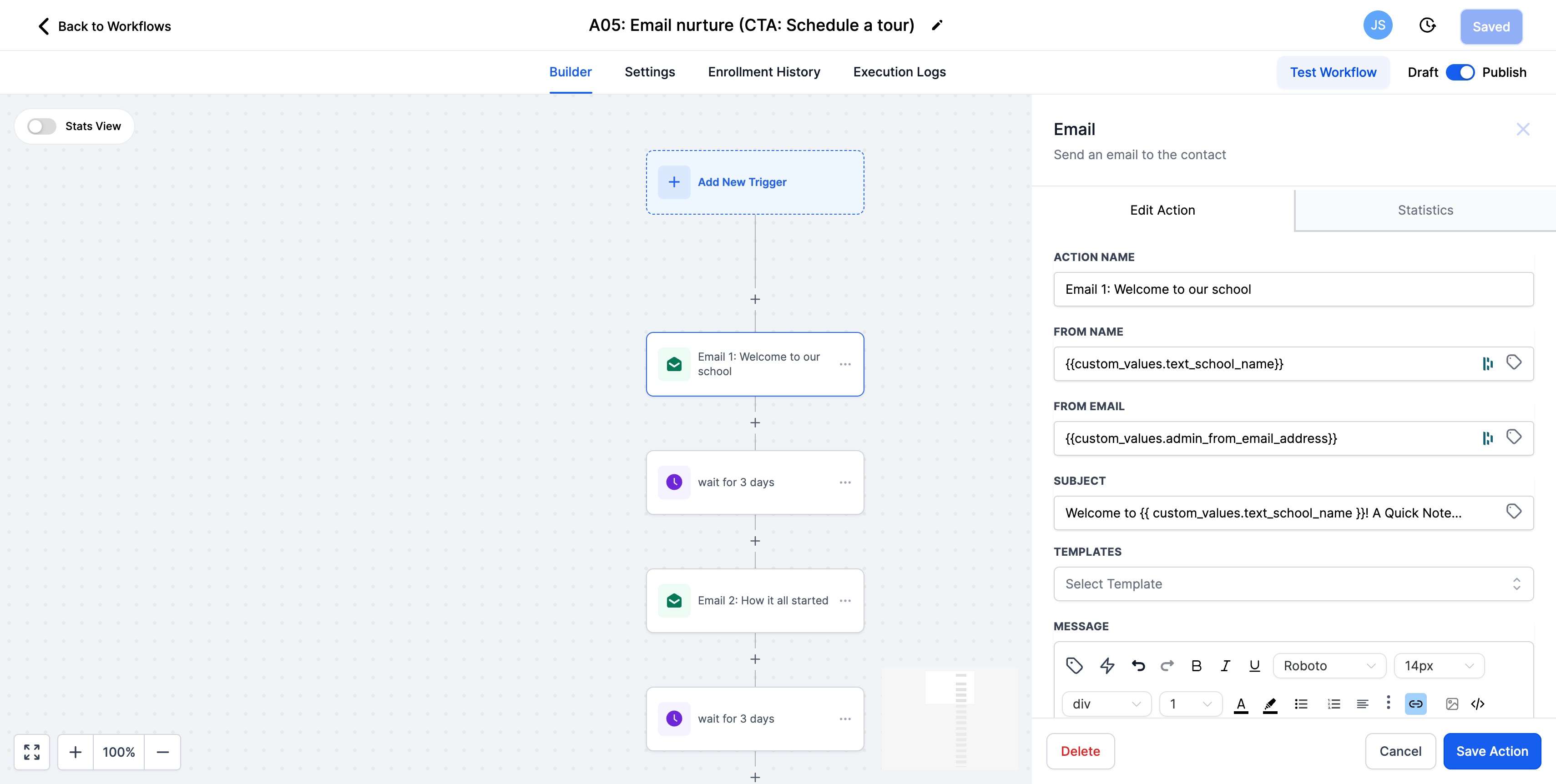
Task: Click the Action Name input field
Action: (x=1293, y=289)
